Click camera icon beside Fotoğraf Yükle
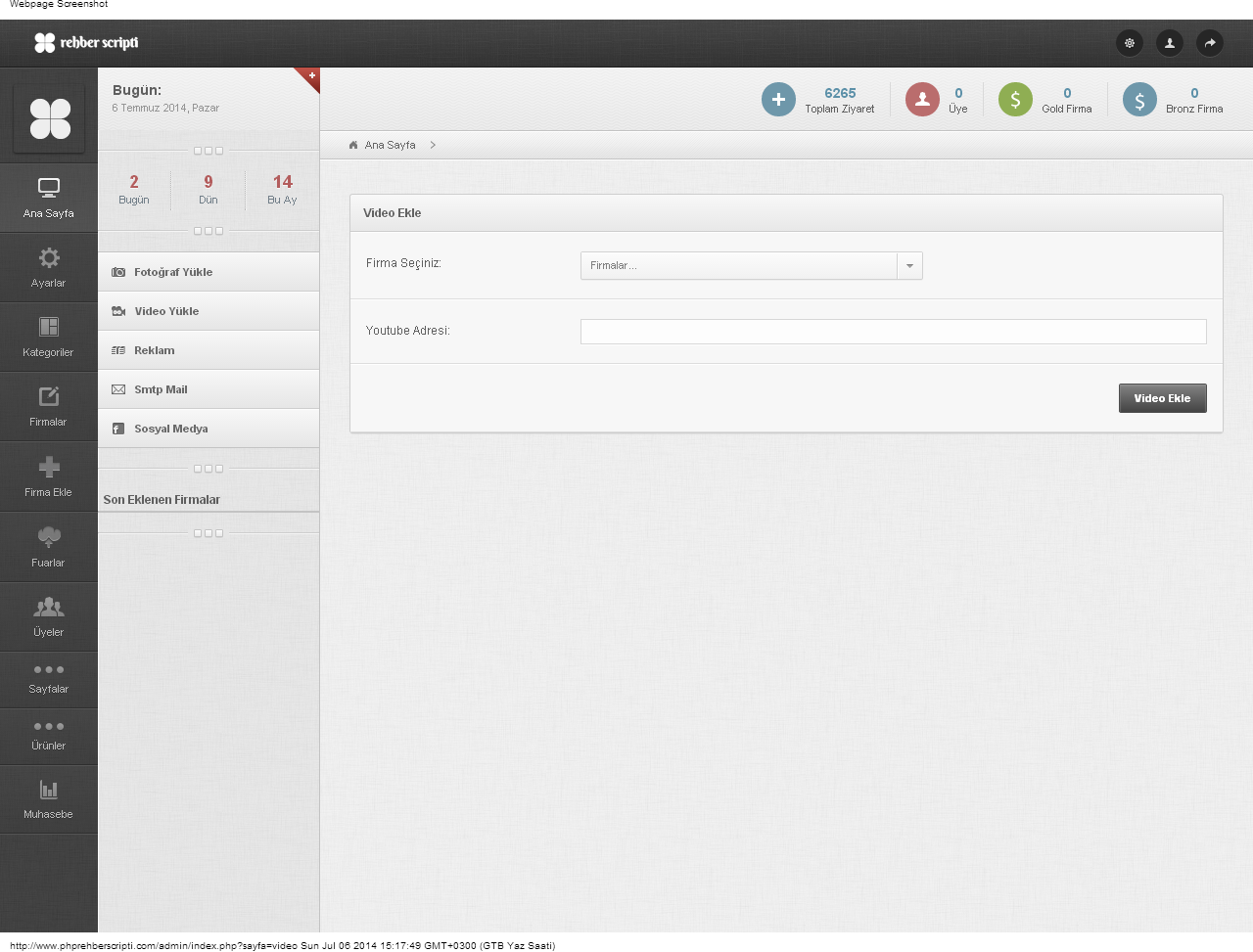 coord(118,272)
